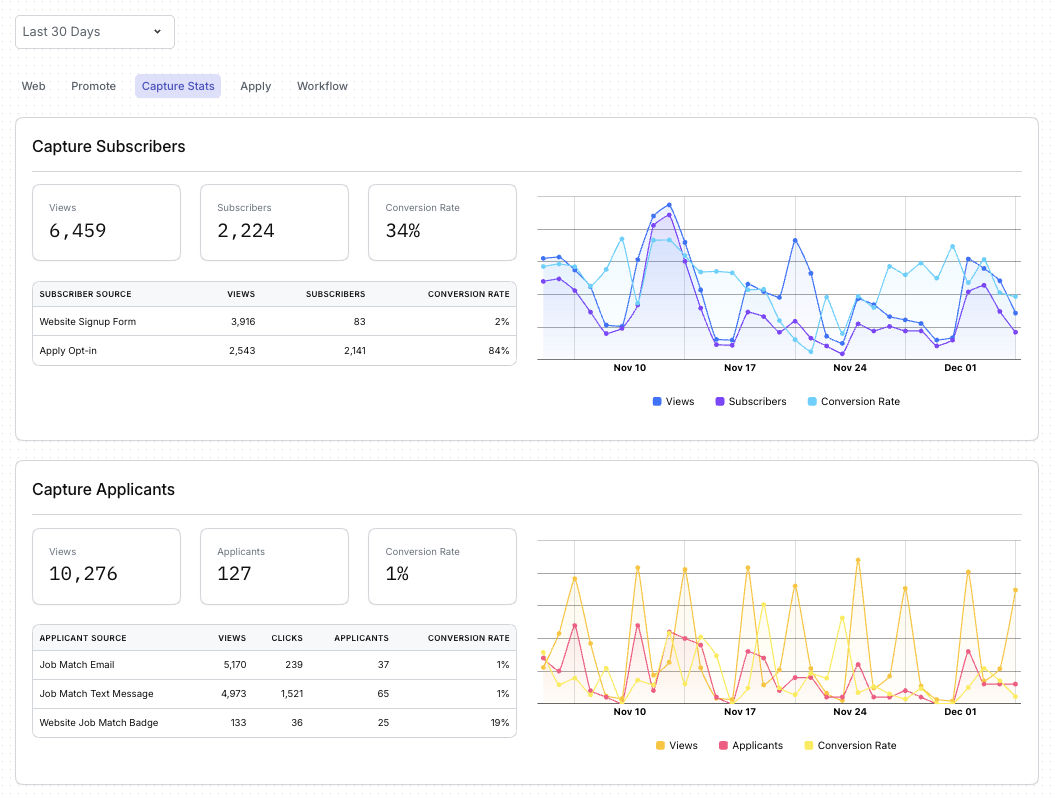The height and width of the screenshot is (801, 1052).
Task: Click Website Job Match Badge row
Action: click(x=99, y=723)
